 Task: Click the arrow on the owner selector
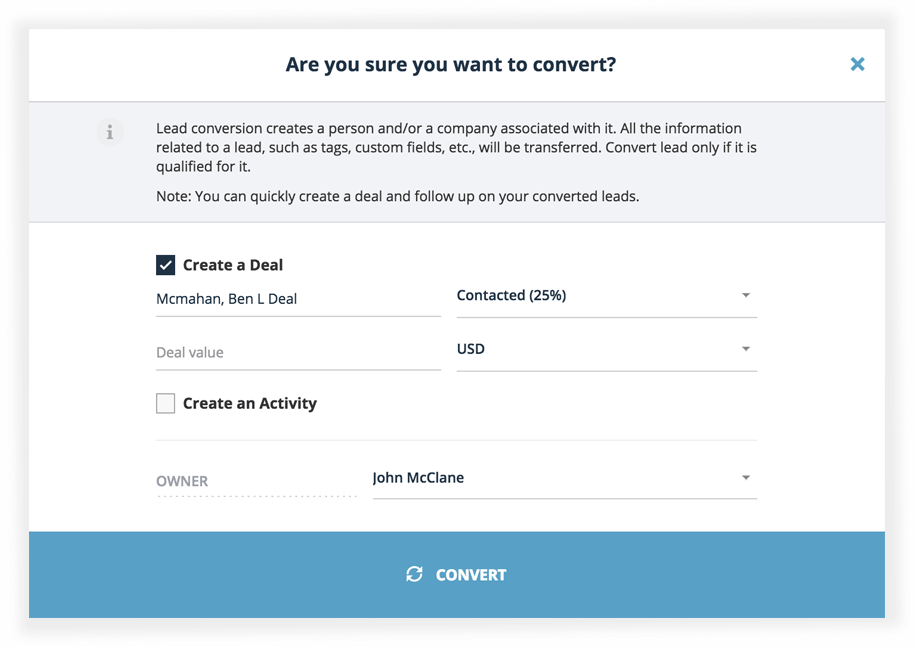coord(745,478)
